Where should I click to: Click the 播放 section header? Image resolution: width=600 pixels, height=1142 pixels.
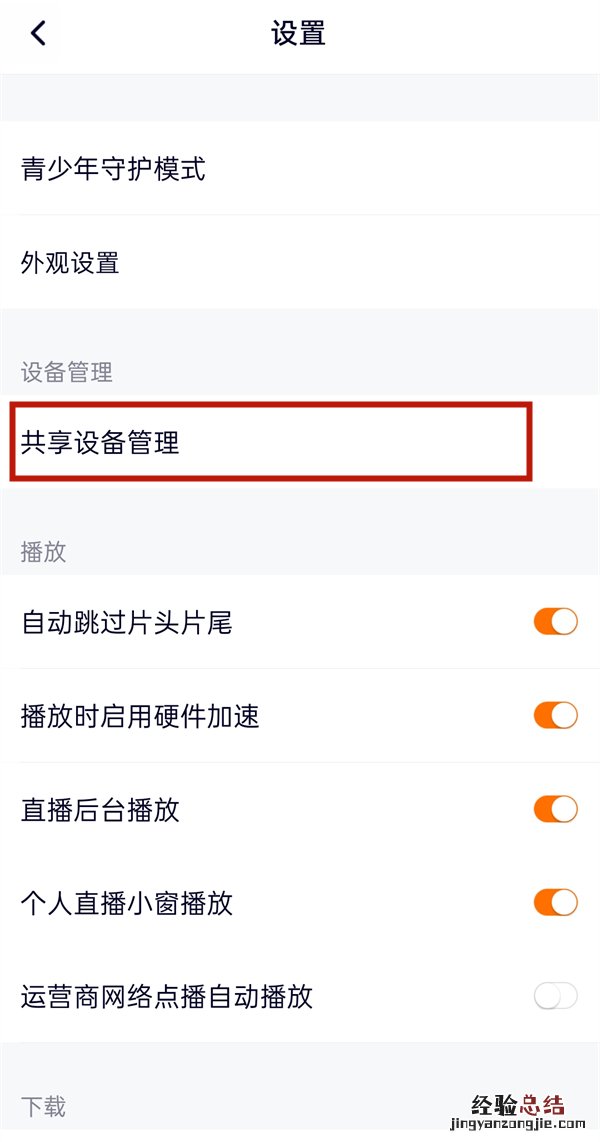click(43, 551)
